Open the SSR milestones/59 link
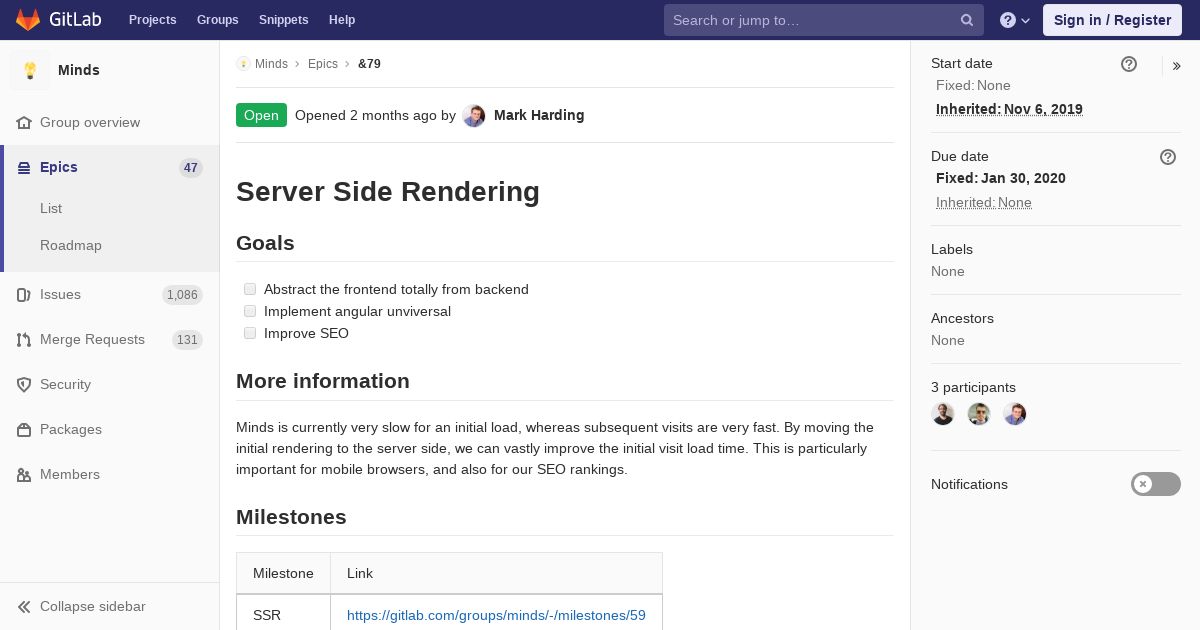This screenshot has width=1200, height=630. pos(496,615)
